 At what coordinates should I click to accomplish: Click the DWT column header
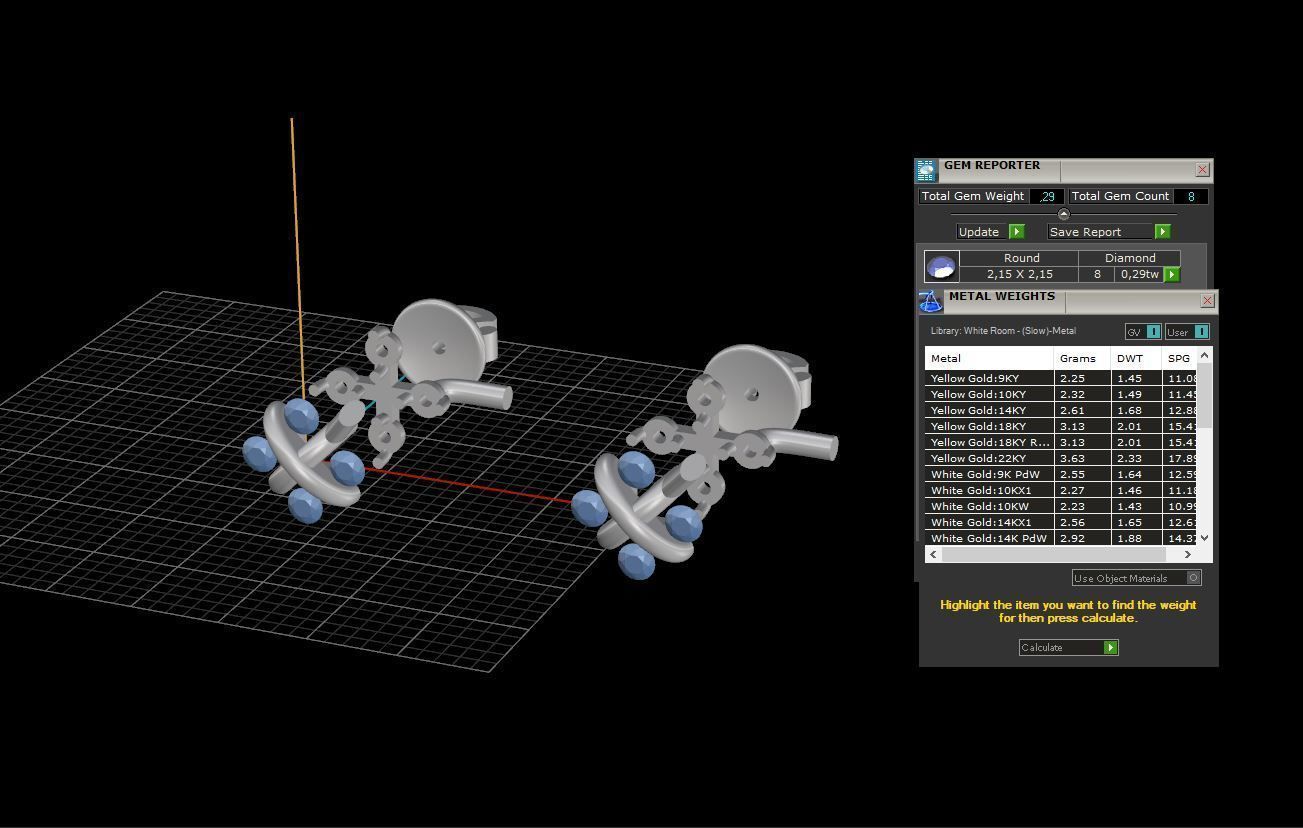coord(1137,358)
